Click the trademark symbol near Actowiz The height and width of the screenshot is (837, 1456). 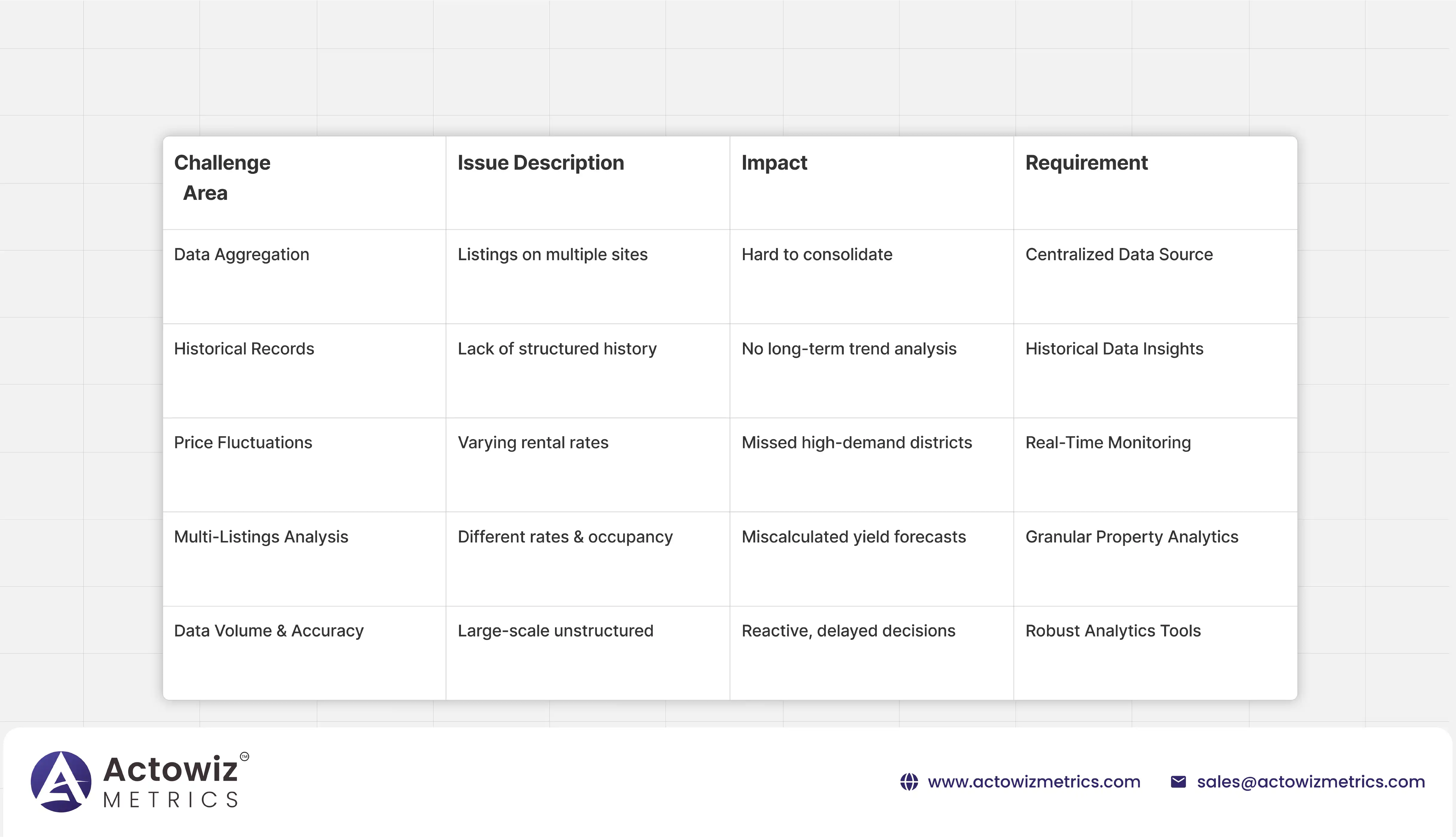(244, 757)
